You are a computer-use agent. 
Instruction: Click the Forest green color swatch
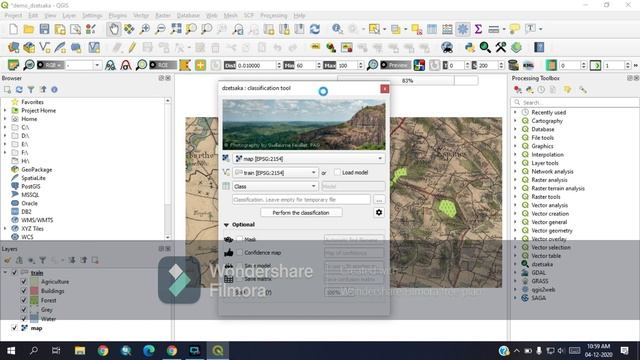34,300
